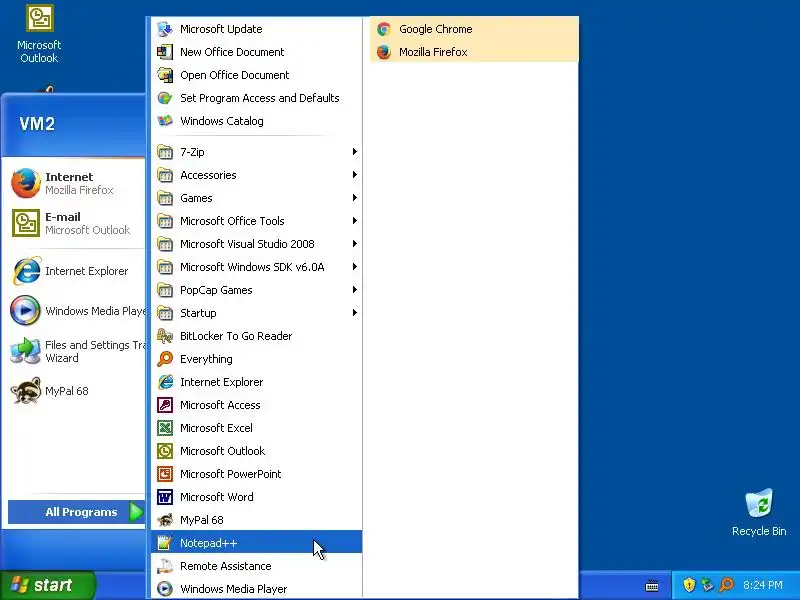This screenshot has height=600, width=800.
Task: Expand the Accessories submenu arrow
Action: pyautogui.click(x=354, y=174)
